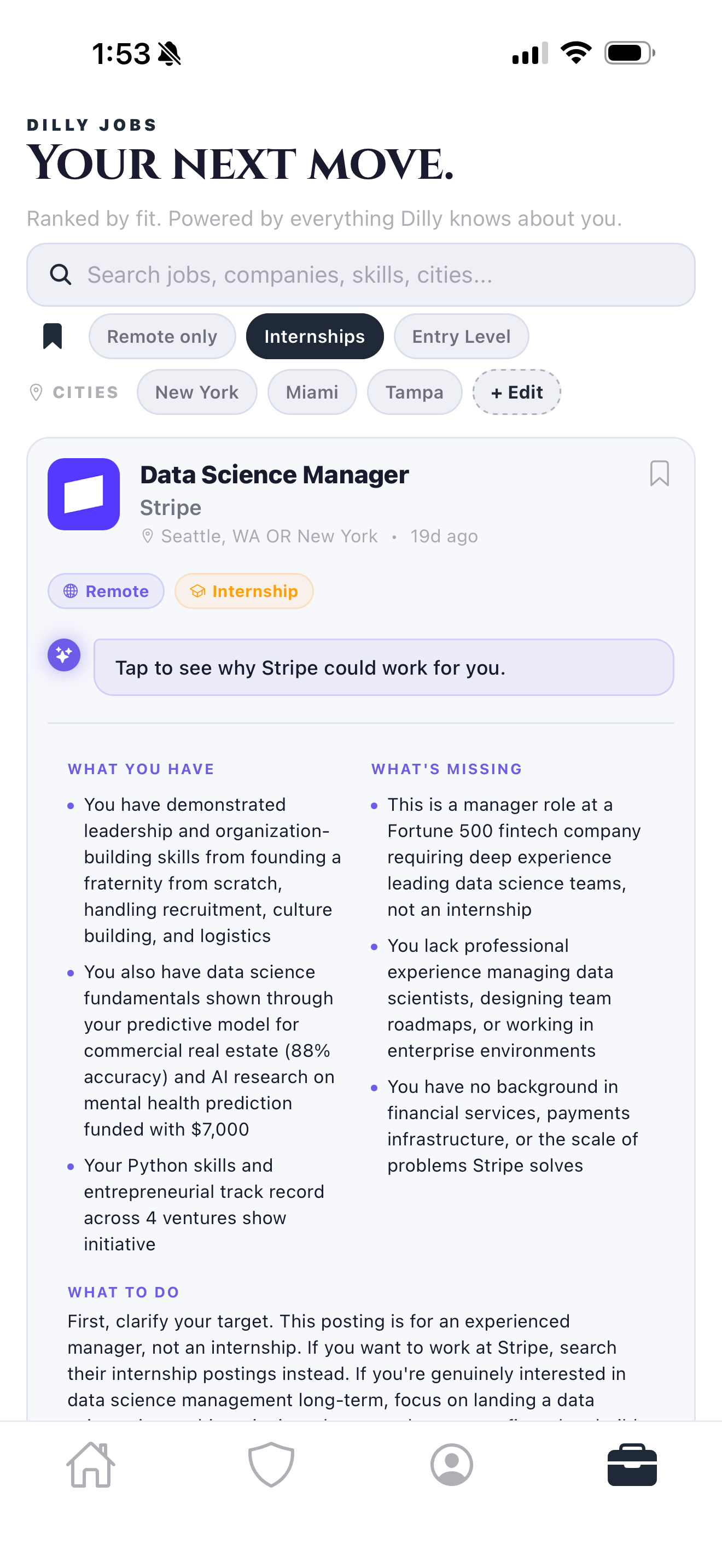Open the saved jobs bookmark filter
This screenshot has width=722, height=1568.
coord(53,336)
